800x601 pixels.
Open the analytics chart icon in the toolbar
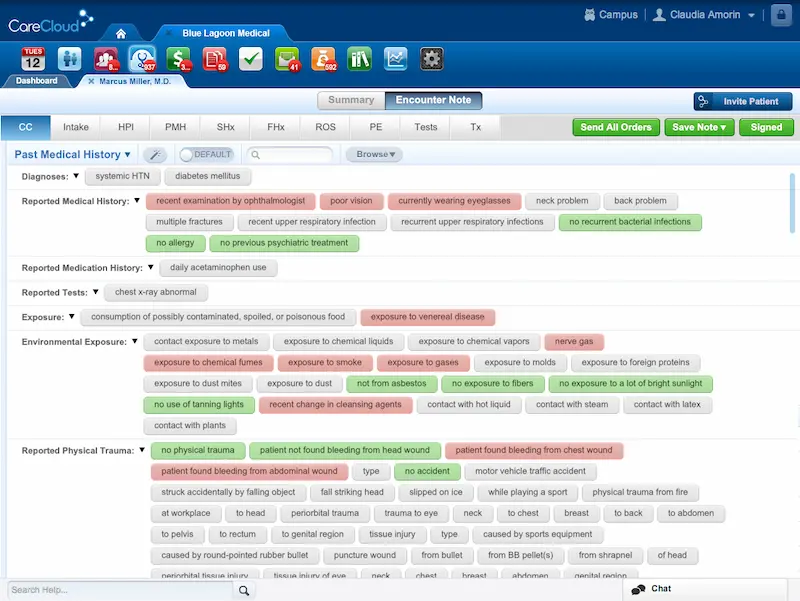(393, 58)
